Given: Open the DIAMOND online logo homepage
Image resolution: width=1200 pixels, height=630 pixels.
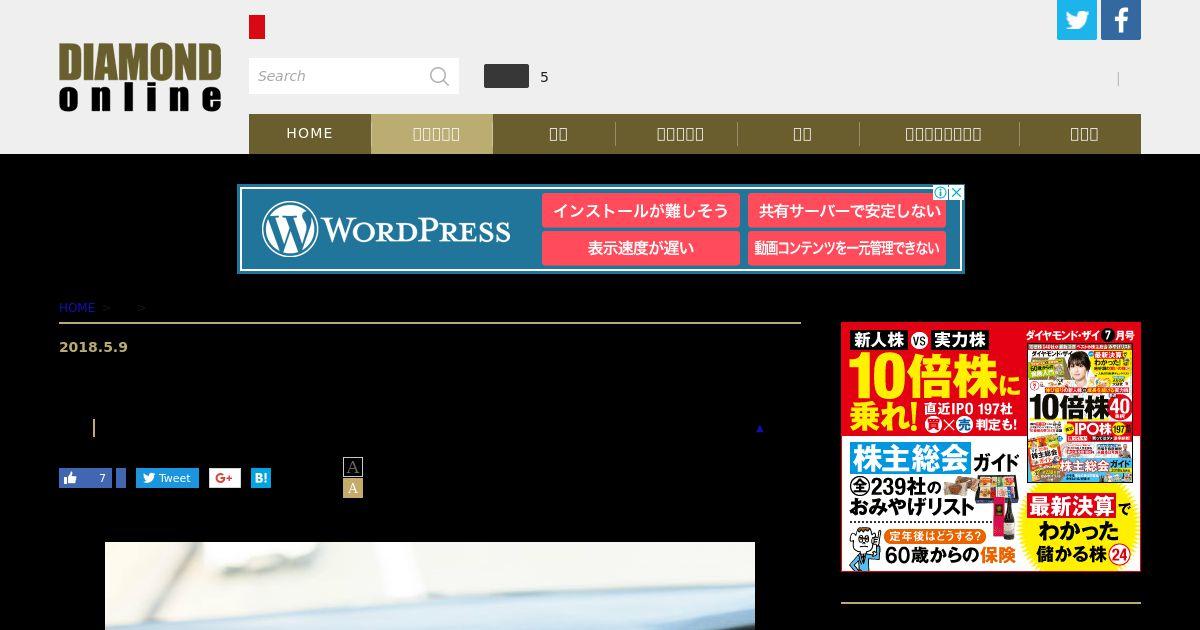Looking at the screenshot, I should tap(140, 77).
